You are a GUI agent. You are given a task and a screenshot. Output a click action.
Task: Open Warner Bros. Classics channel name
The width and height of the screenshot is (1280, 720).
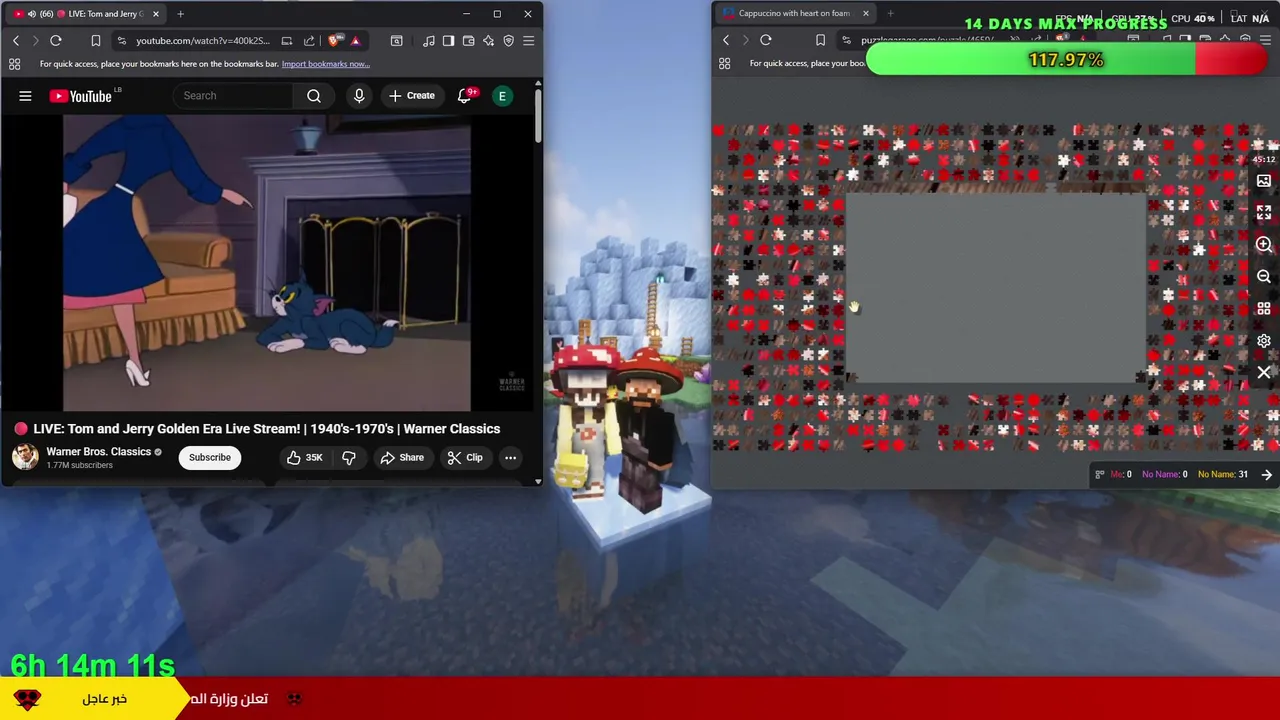(98, 452)
